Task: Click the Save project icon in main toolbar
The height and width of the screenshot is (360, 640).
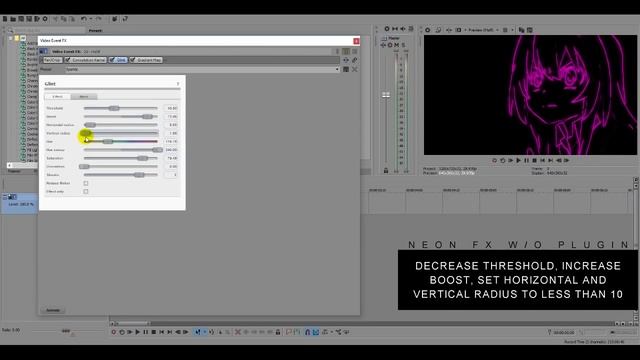Action: [21, 19]
